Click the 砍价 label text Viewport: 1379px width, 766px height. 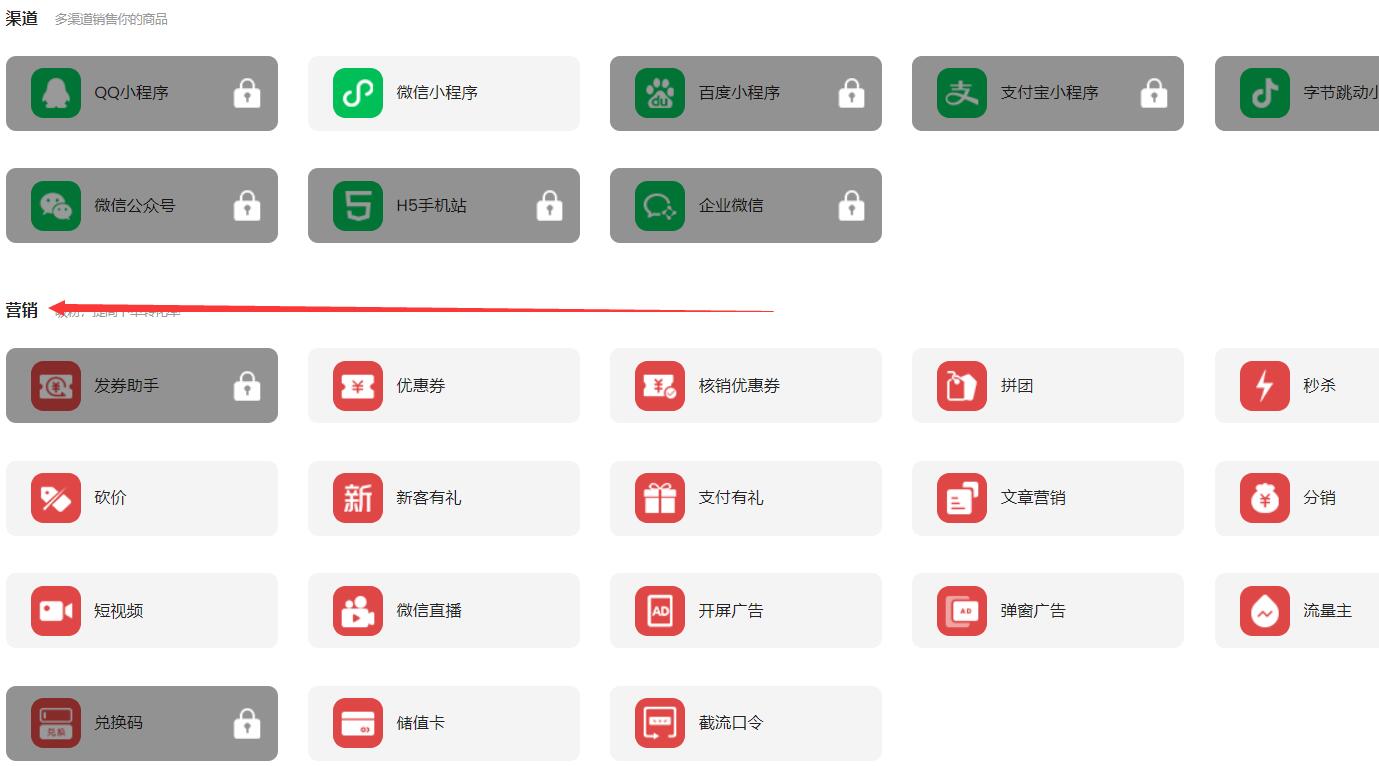click(111, 498)
